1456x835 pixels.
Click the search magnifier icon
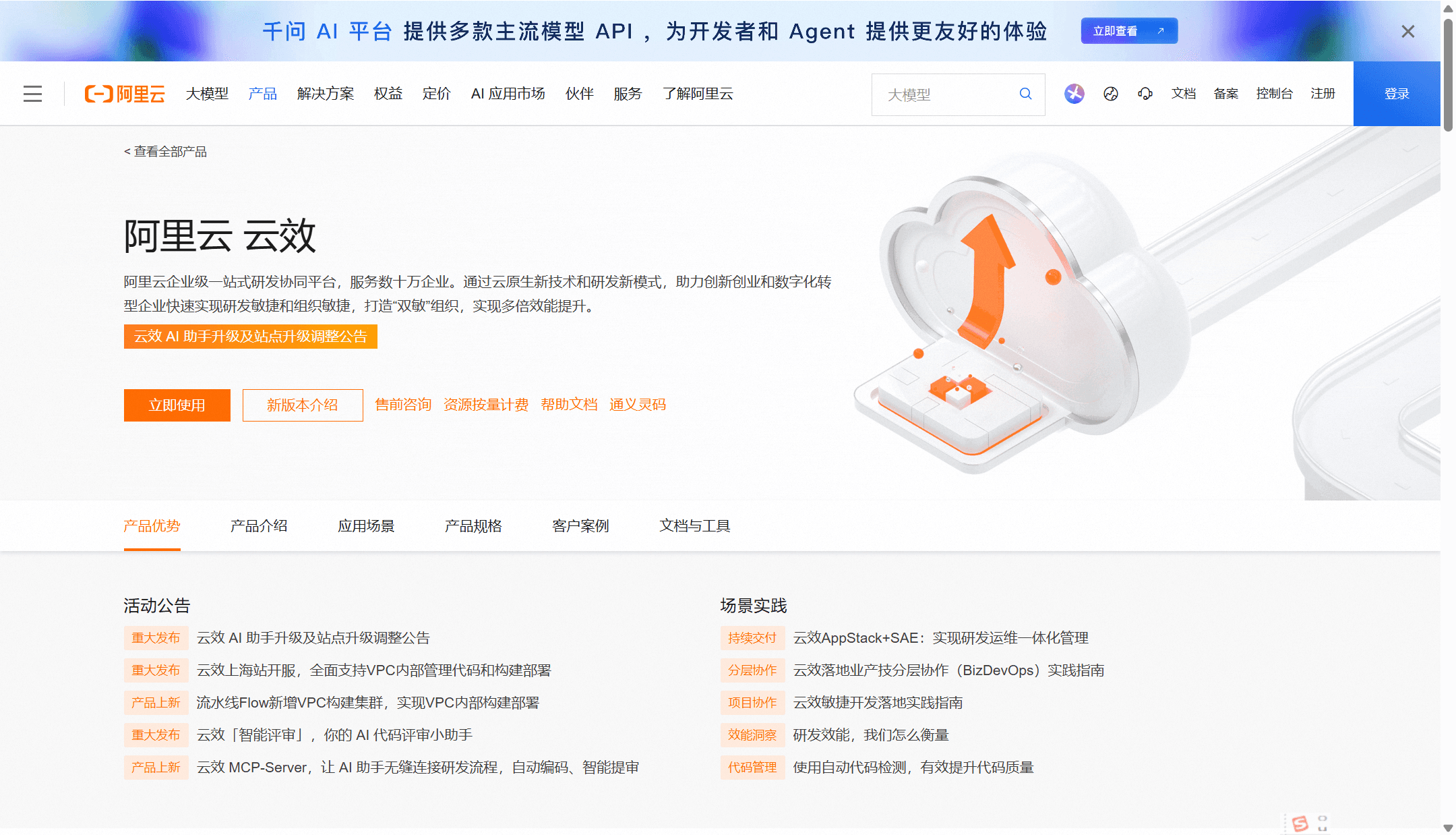click(1025, 94)
